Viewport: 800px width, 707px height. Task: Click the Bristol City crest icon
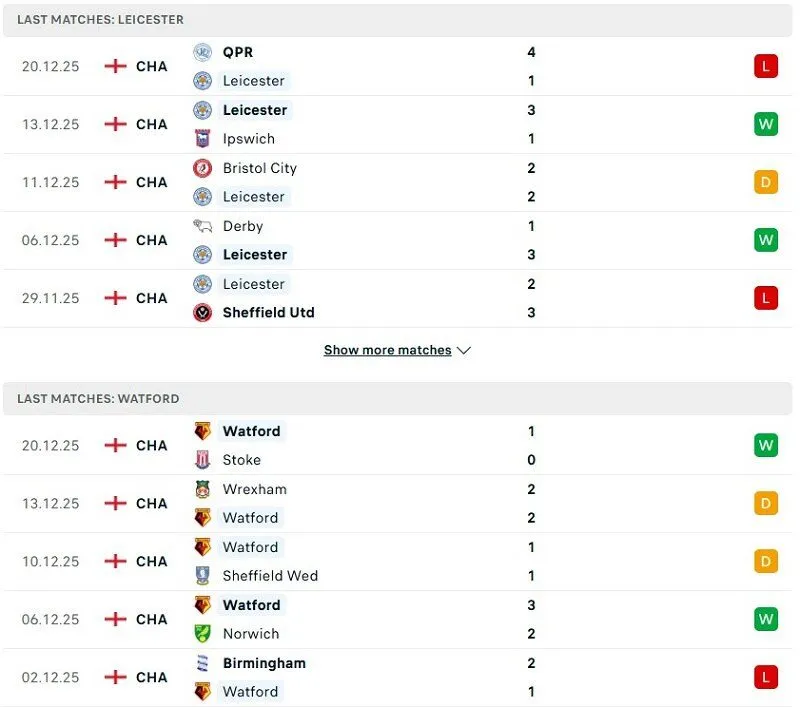click(x=203, y=168)
